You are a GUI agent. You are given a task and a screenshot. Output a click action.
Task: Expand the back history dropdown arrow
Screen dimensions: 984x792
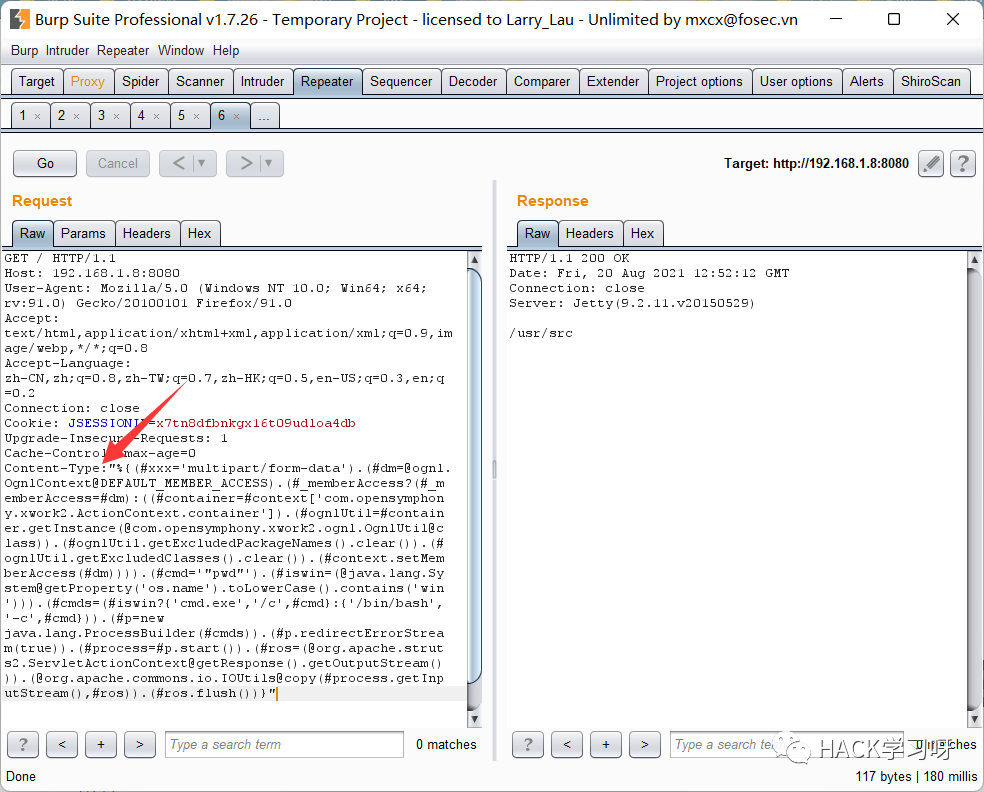(203, 164)
